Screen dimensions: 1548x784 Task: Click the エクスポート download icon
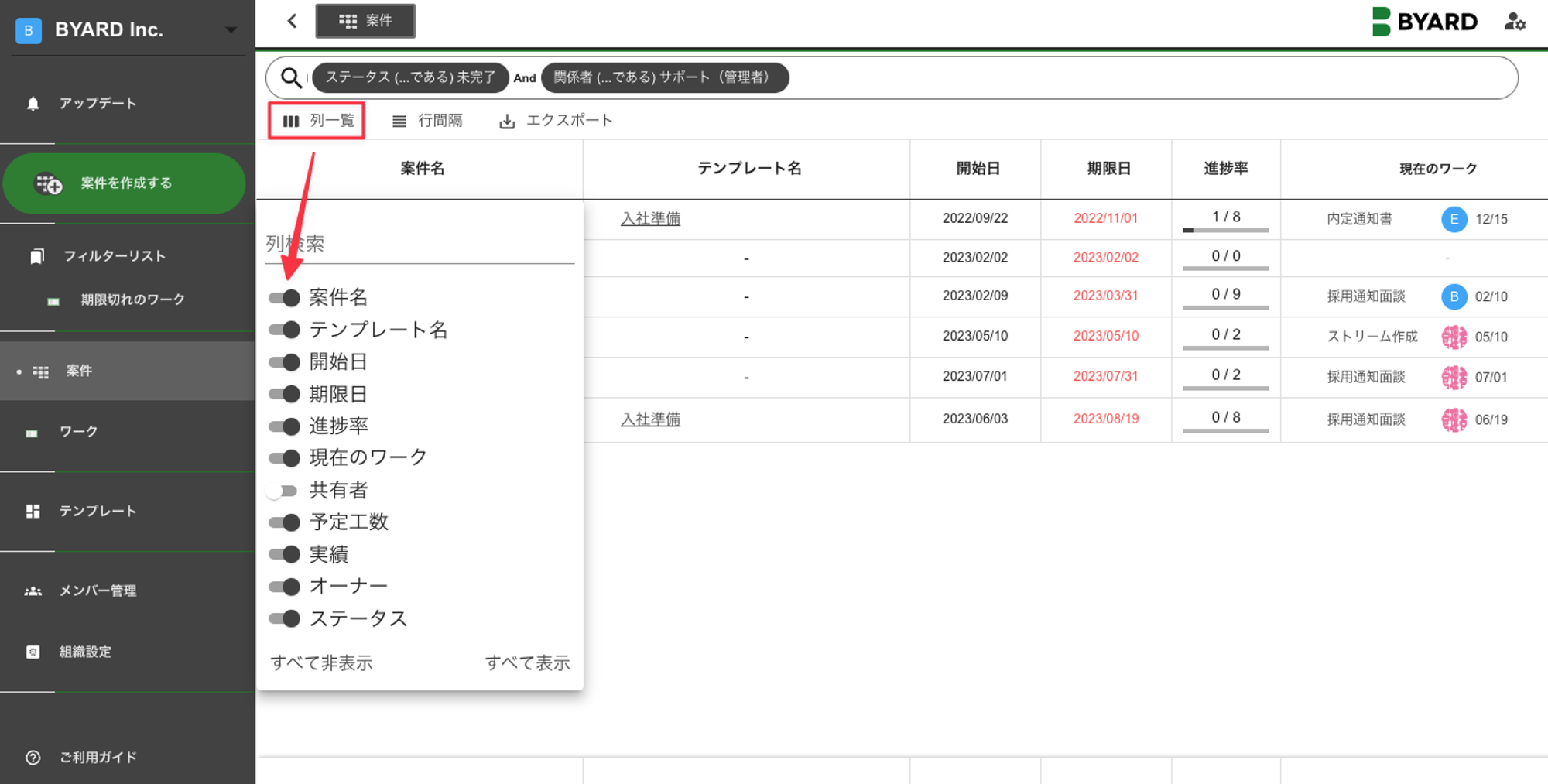(507, 122)
